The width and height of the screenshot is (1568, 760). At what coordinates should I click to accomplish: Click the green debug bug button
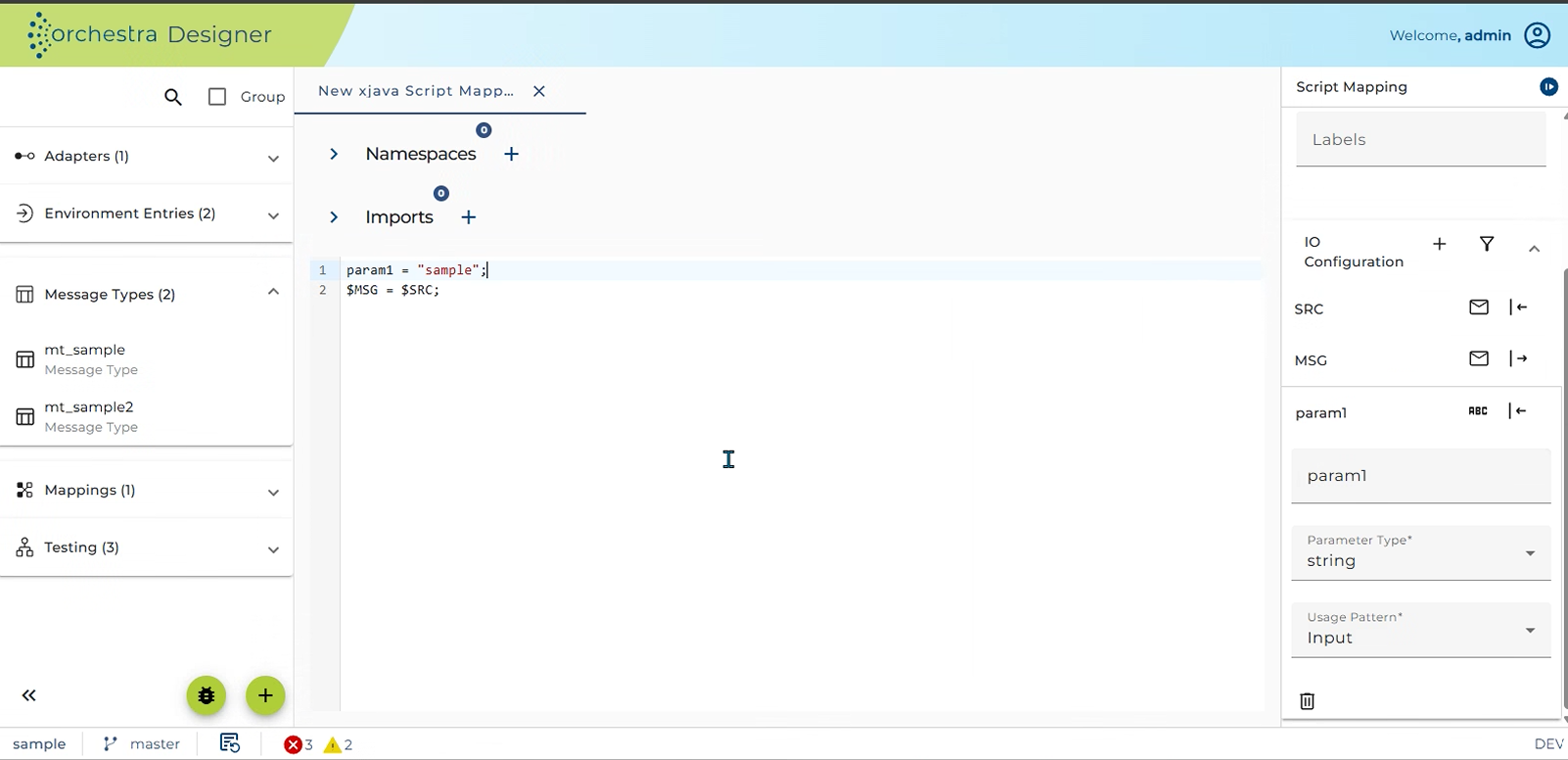(x=207, y=695)
